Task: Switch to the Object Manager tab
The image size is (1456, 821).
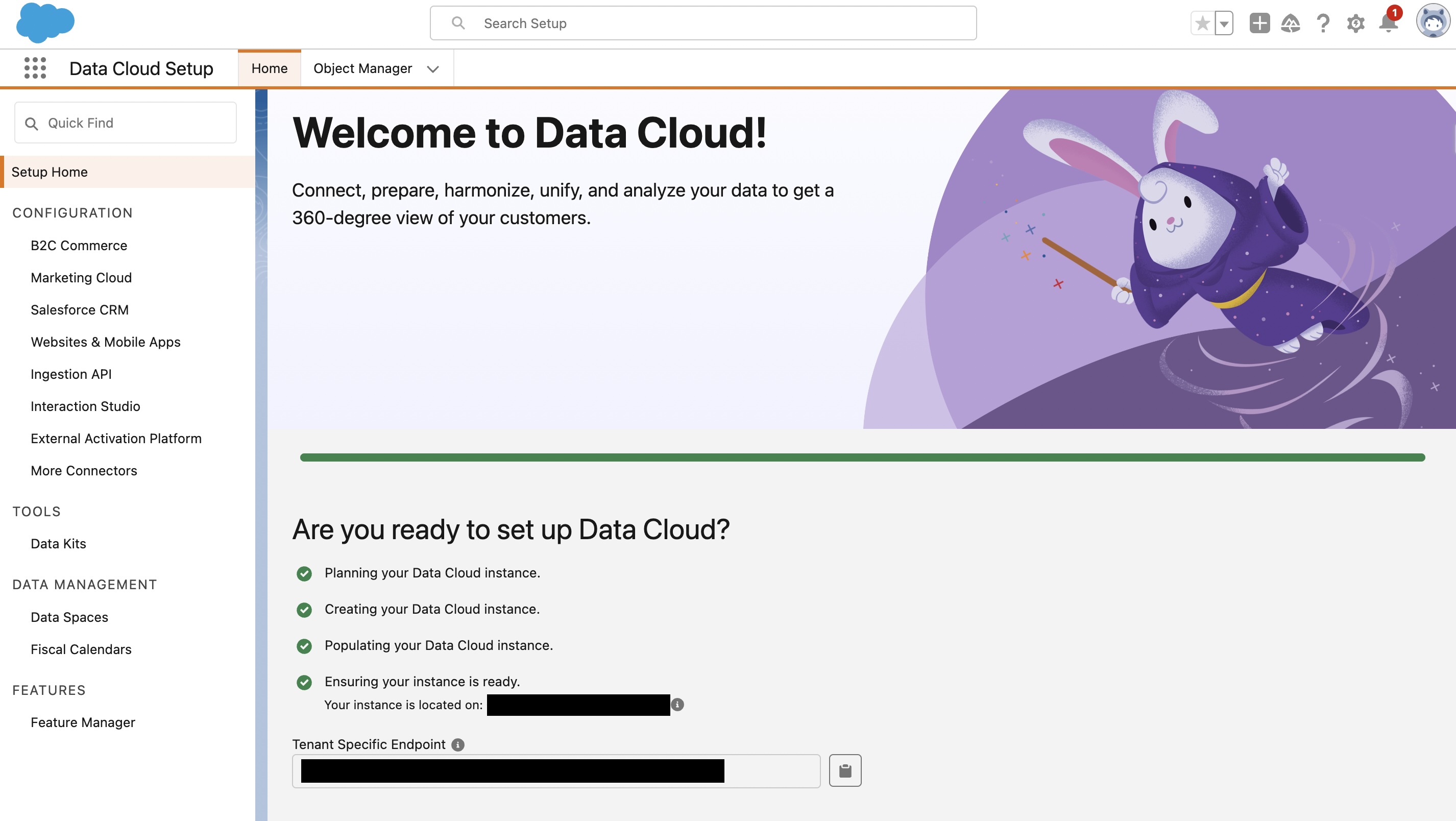Action: tap(363, 68)
